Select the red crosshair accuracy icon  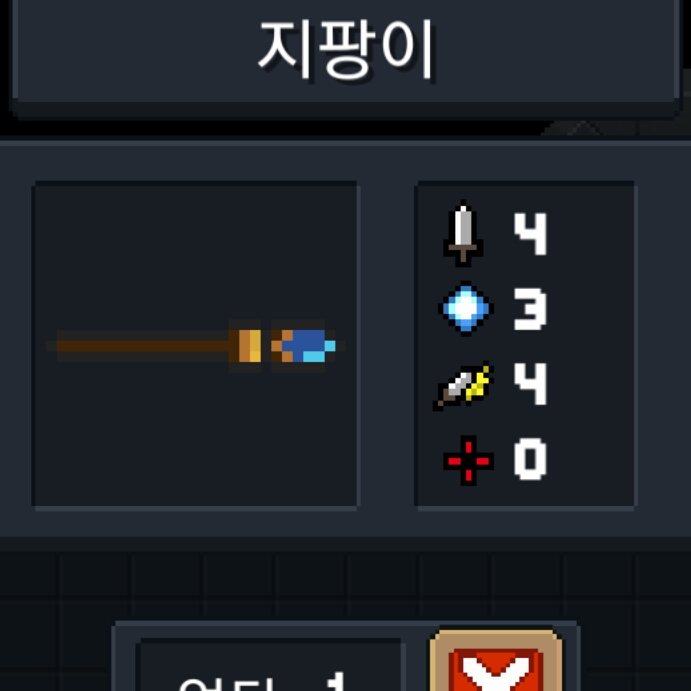click(468, 461)
